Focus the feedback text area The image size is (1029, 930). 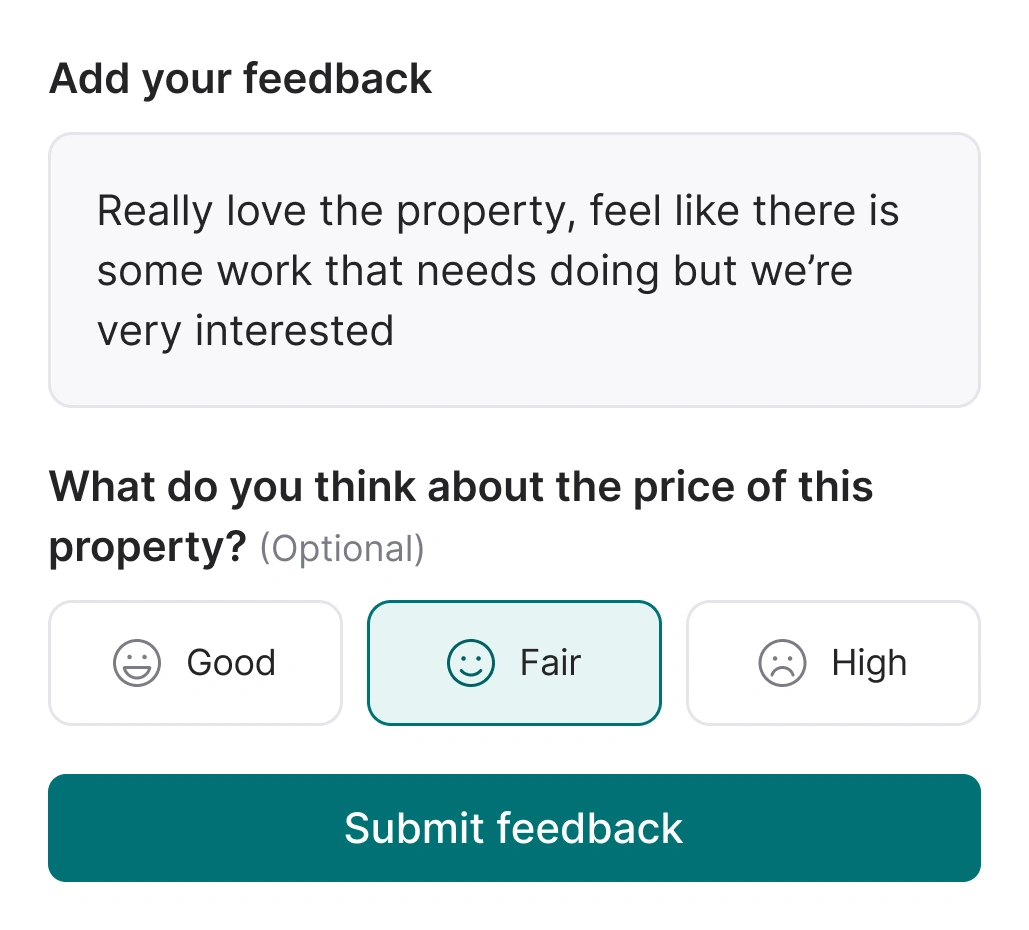tap(514, 270)
